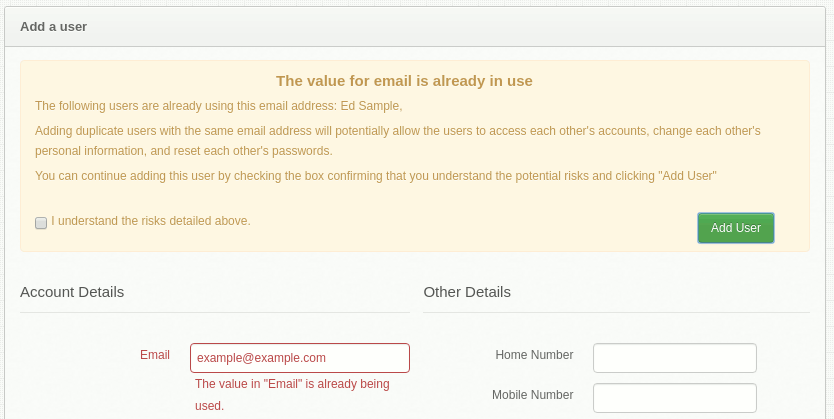The image size is (834, 419).
Task: Click the red Email field label
Action: [155, 355]
